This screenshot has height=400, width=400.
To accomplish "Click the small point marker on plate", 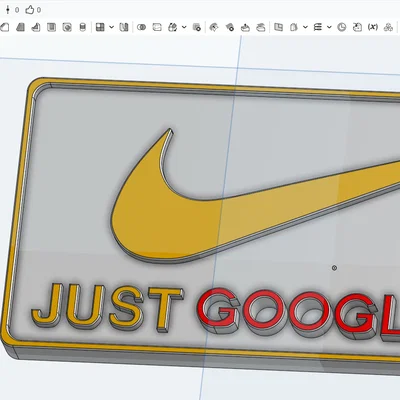I will click(334, 268).
